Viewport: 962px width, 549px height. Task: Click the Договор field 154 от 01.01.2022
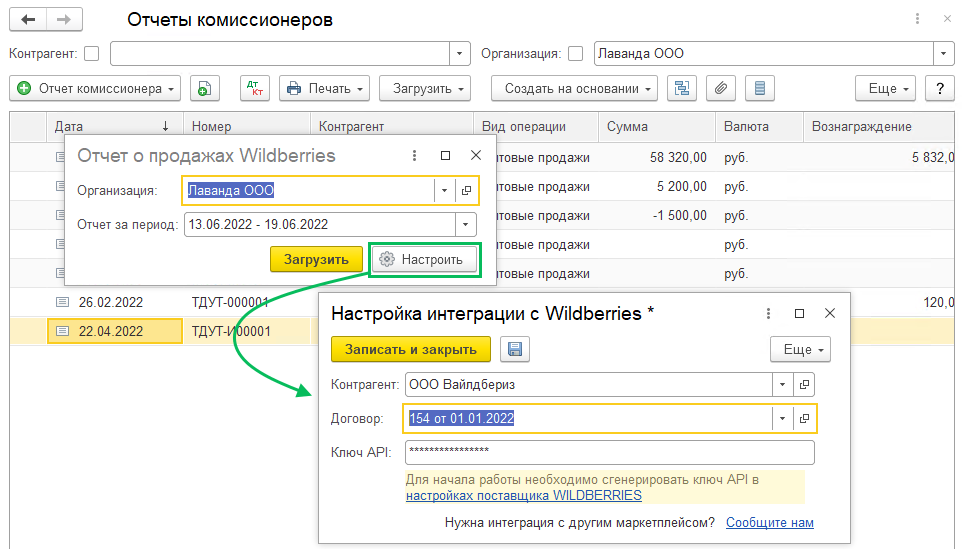coord(587,419)
